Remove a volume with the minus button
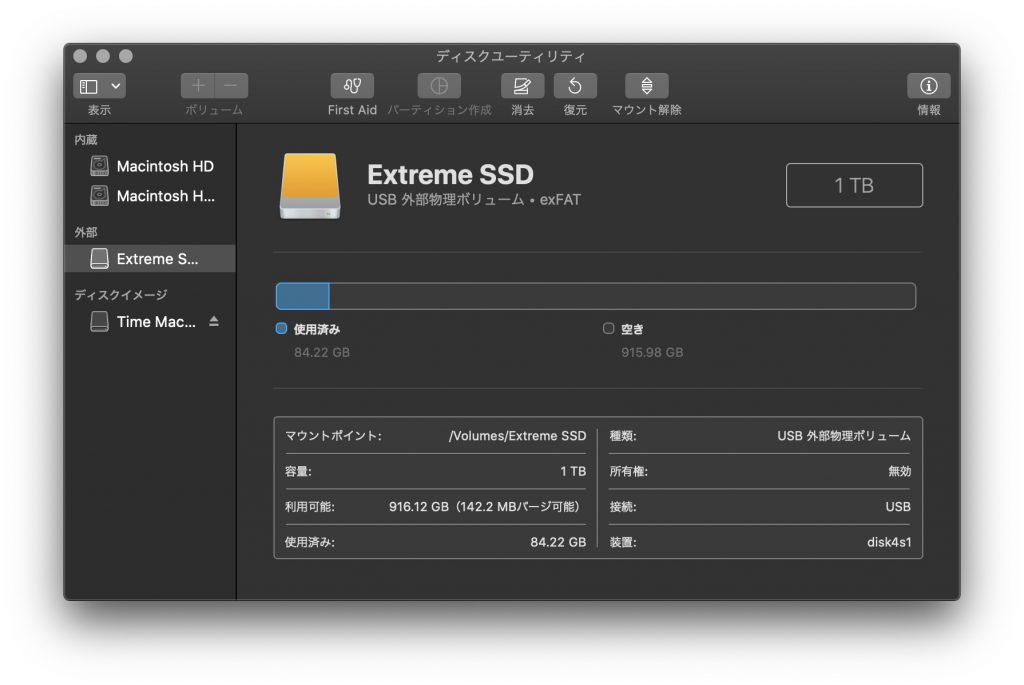The height and width of the screenshot is (685, 1024). click(x=231, y=86)
